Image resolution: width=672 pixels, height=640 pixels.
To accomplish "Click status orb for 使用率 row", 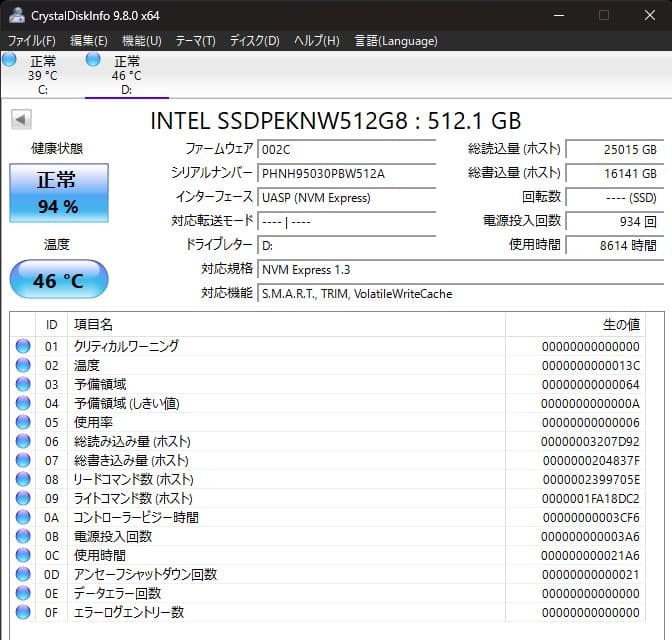I will point(23,422).
